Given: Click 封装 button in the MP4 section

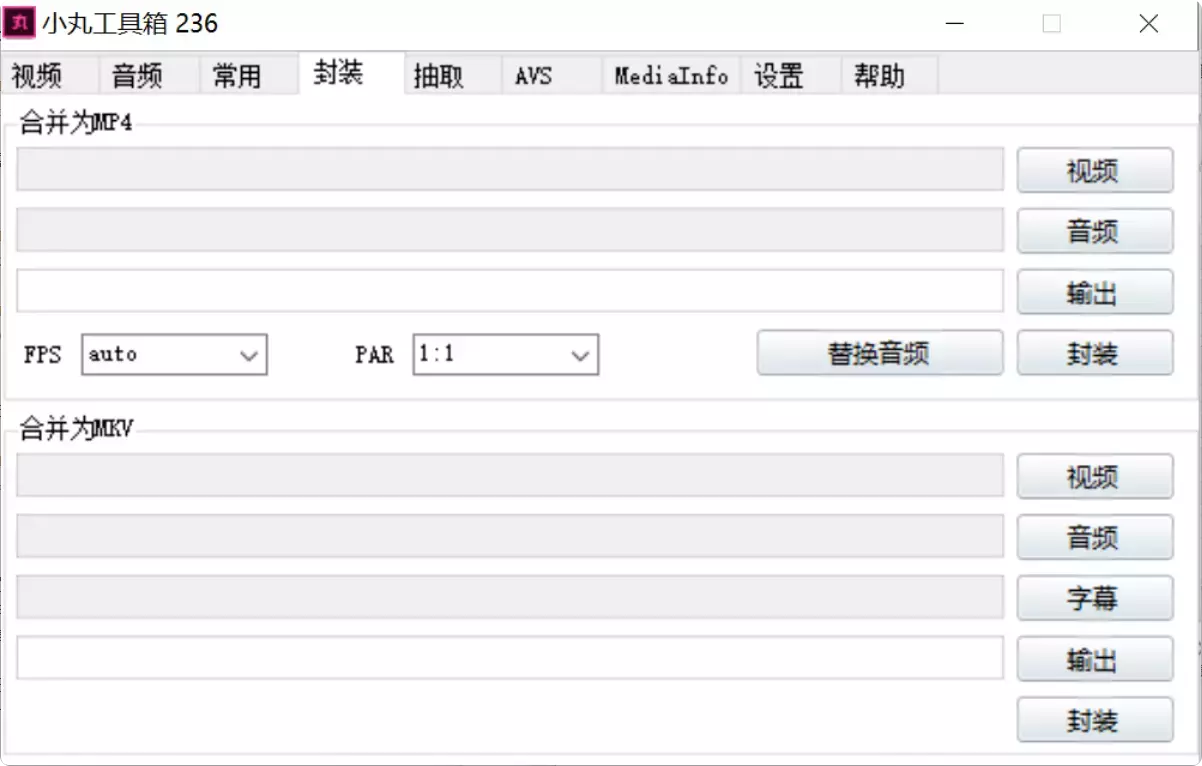Looking at the screenshot, I should tap(1094, 352).
